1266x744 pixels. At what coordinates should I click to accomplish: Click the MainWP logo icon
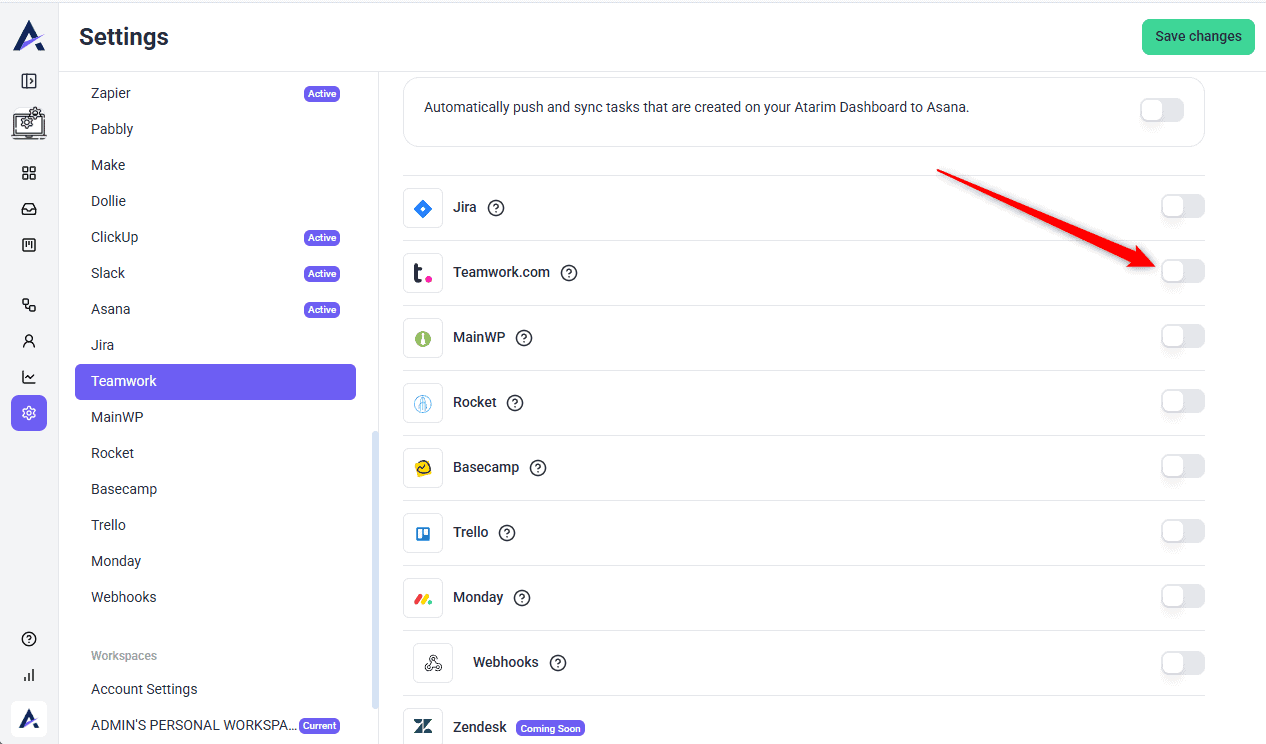coord(423,338)
